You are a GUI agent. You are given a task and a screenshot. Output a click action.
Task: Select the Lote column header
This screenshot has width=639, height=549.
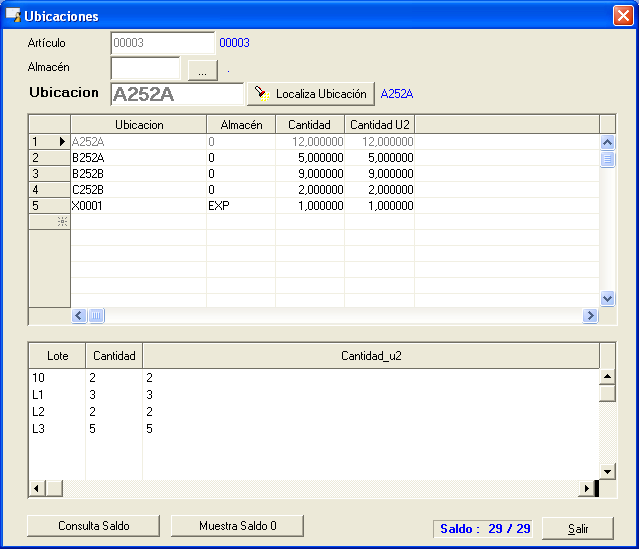[57, 356]
